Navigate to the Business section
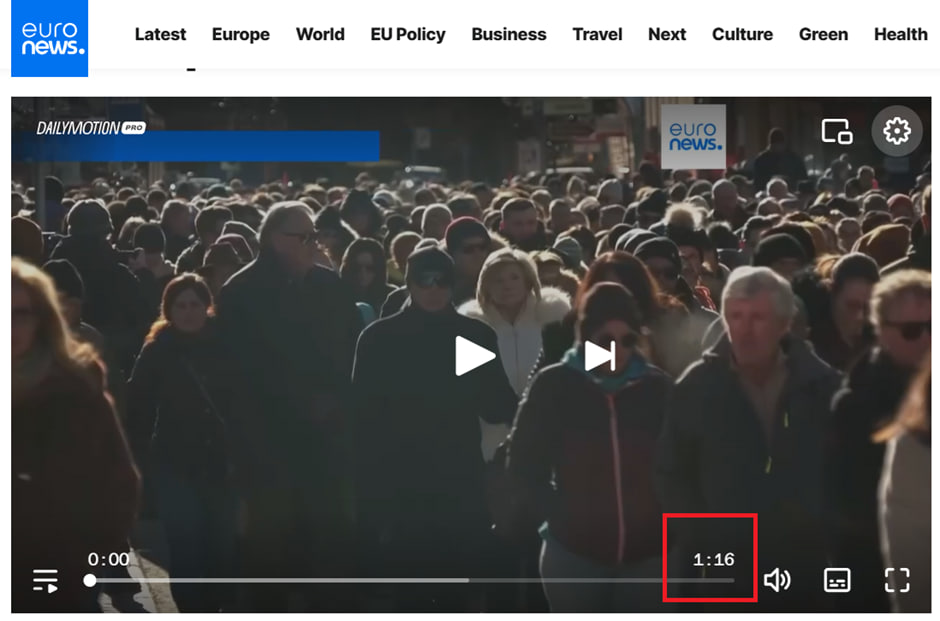This screenshot has height=621, width=940. coord(509,34)
